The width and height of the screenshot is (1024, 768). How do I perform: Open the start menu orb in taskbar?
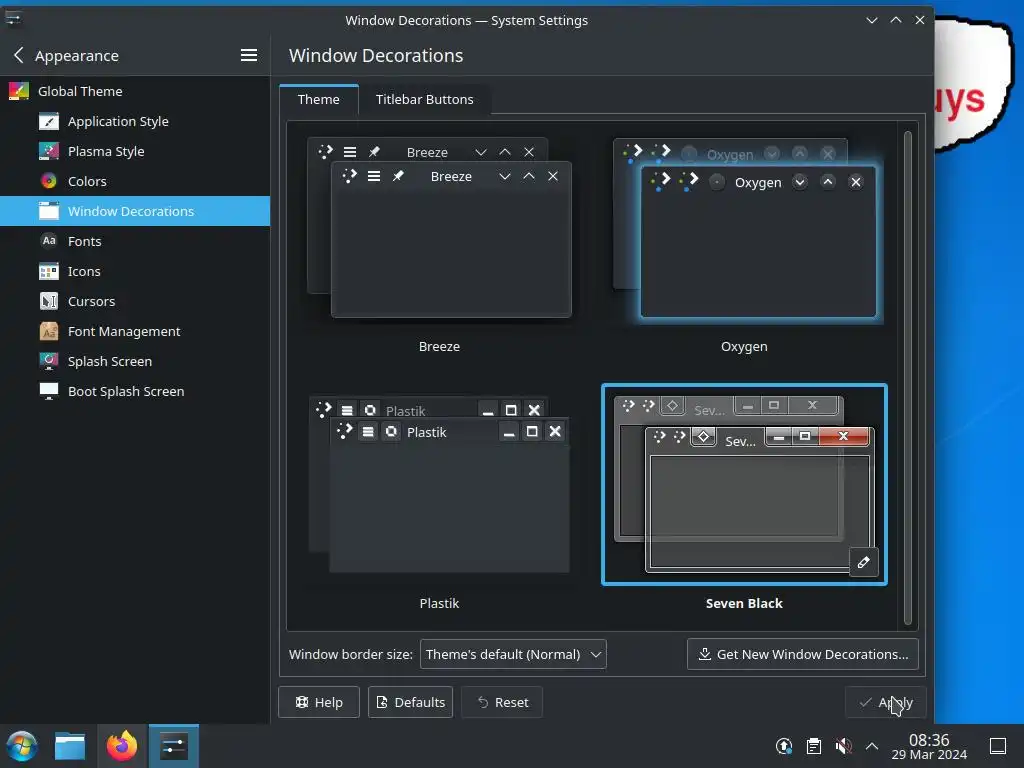[x=22, y=746]
